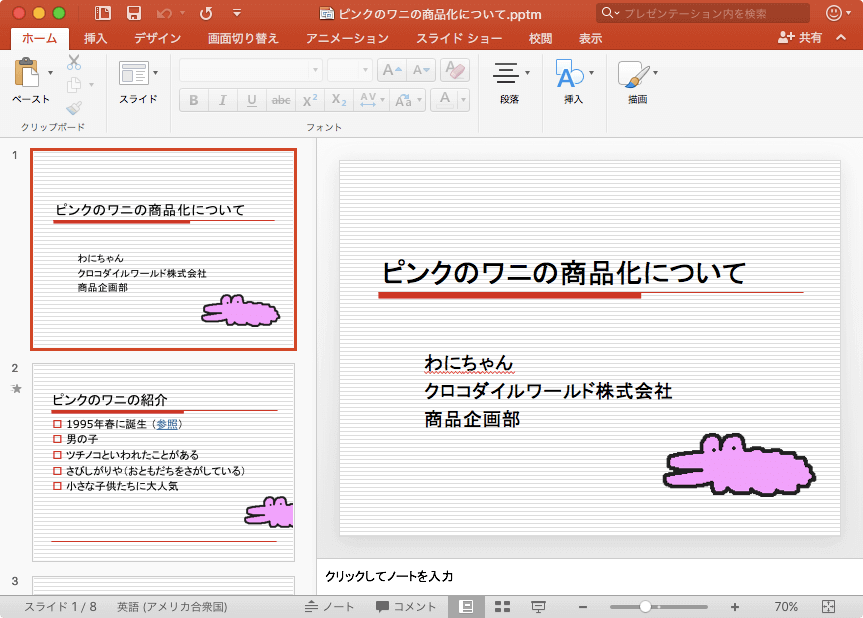Start slideshow from status bar icon
The height and width of the screenshot is (618, 863).
click(x=538, y=607)
